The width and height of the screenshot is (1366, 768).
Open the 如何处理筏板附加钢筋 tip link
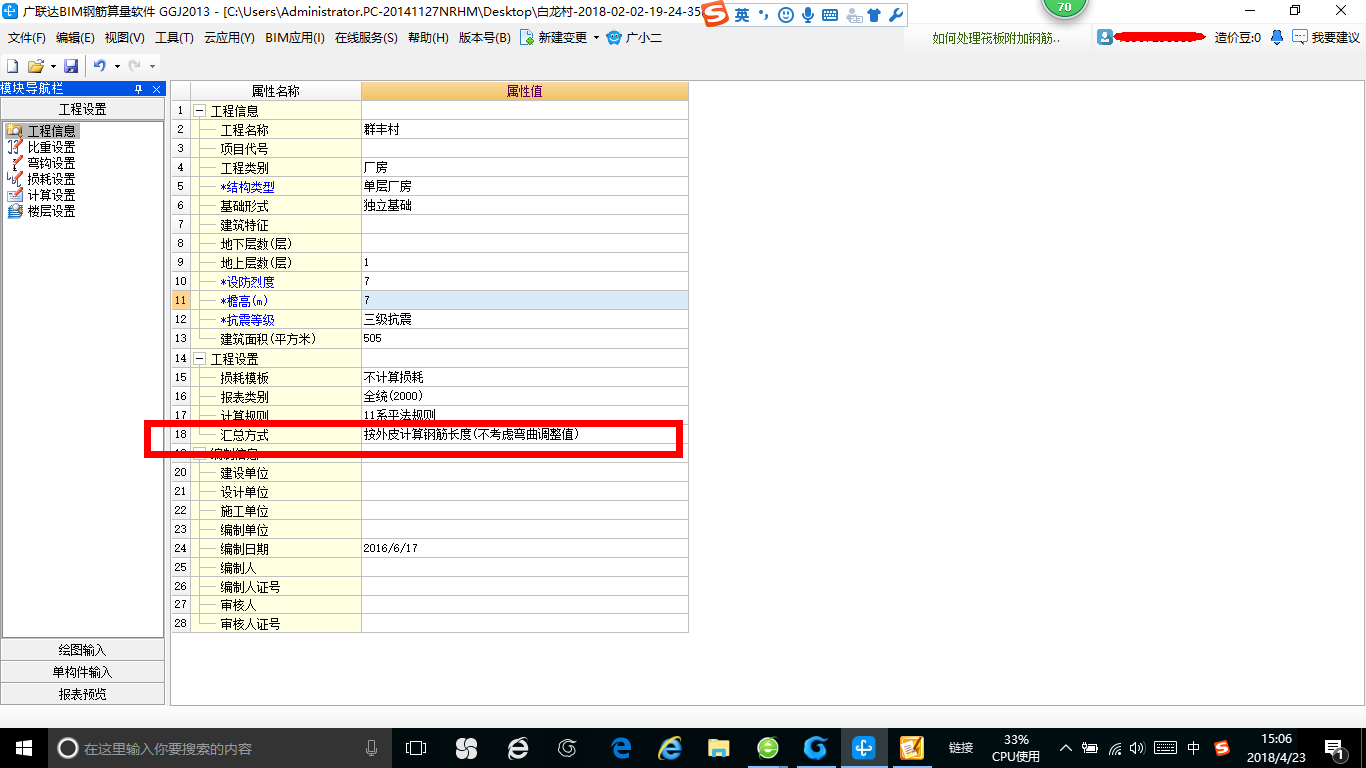coord(996,38)
